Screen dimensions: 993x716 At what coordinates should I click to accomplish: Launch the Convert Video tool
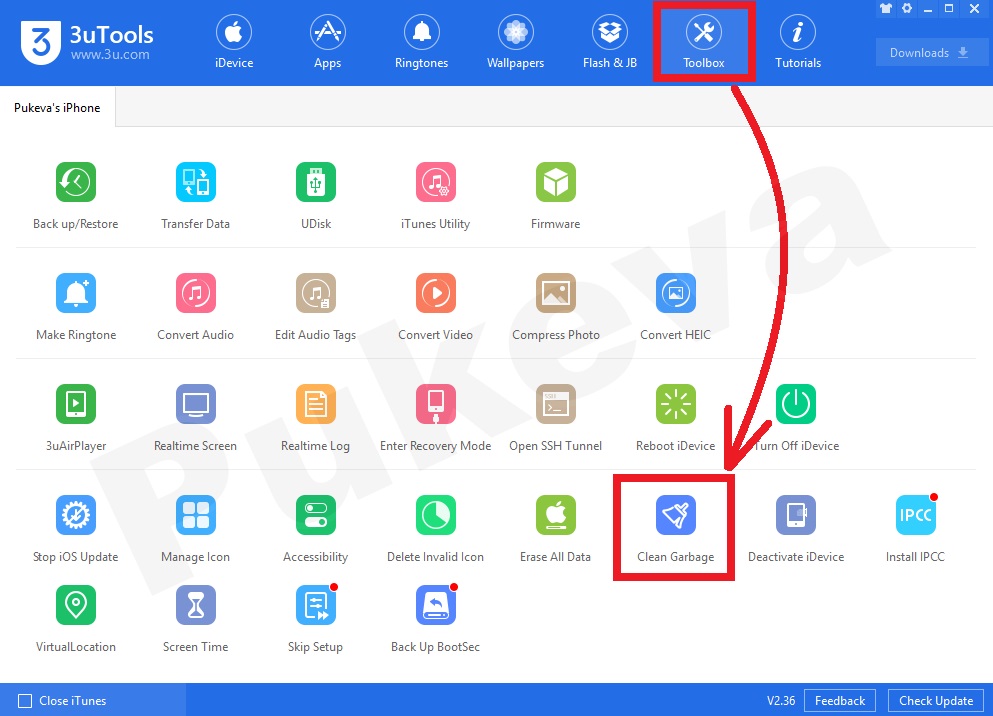[436, 293]
